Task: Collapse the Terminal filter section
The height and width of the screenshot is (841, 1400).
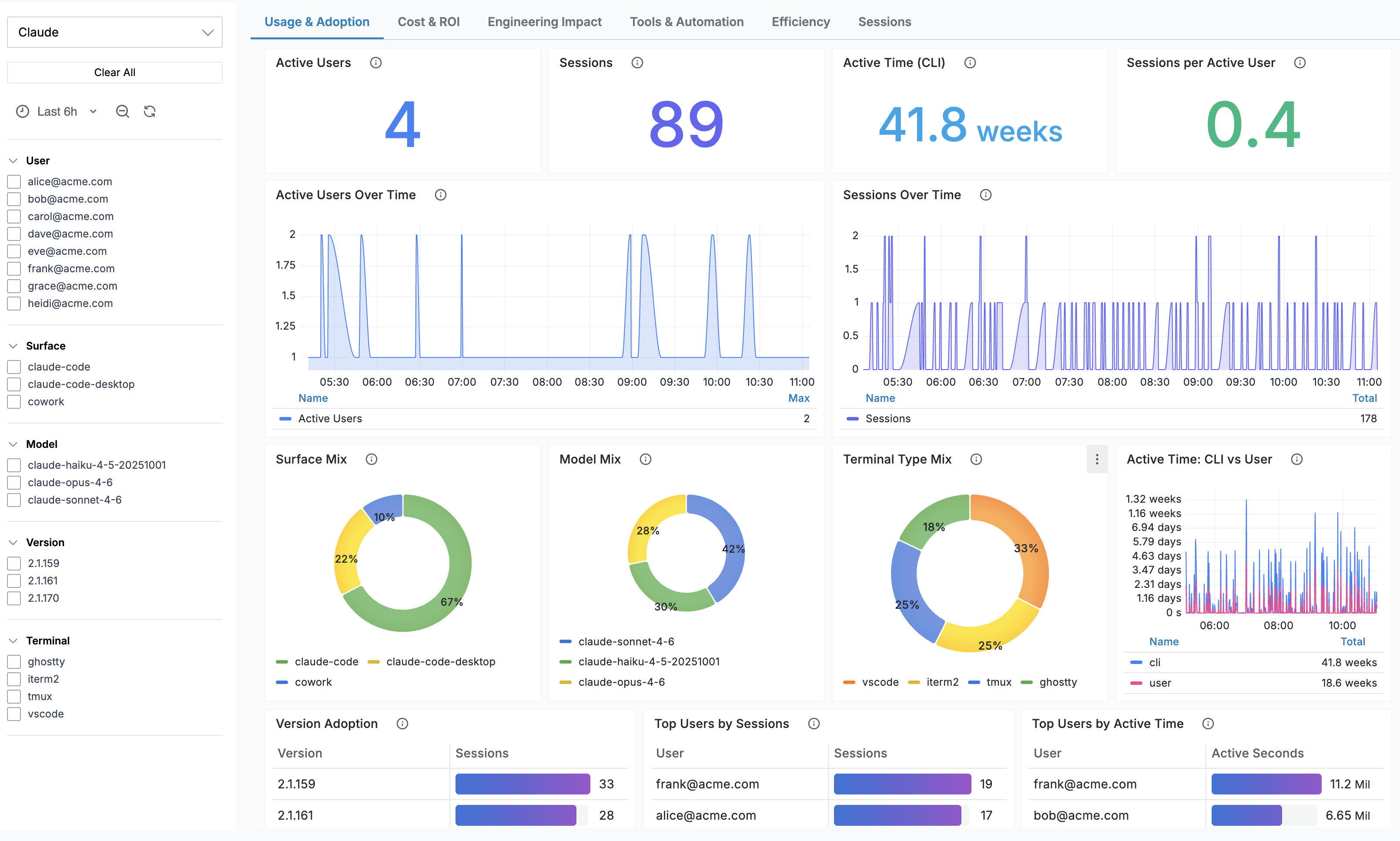Action: click(x=13, y=641)
